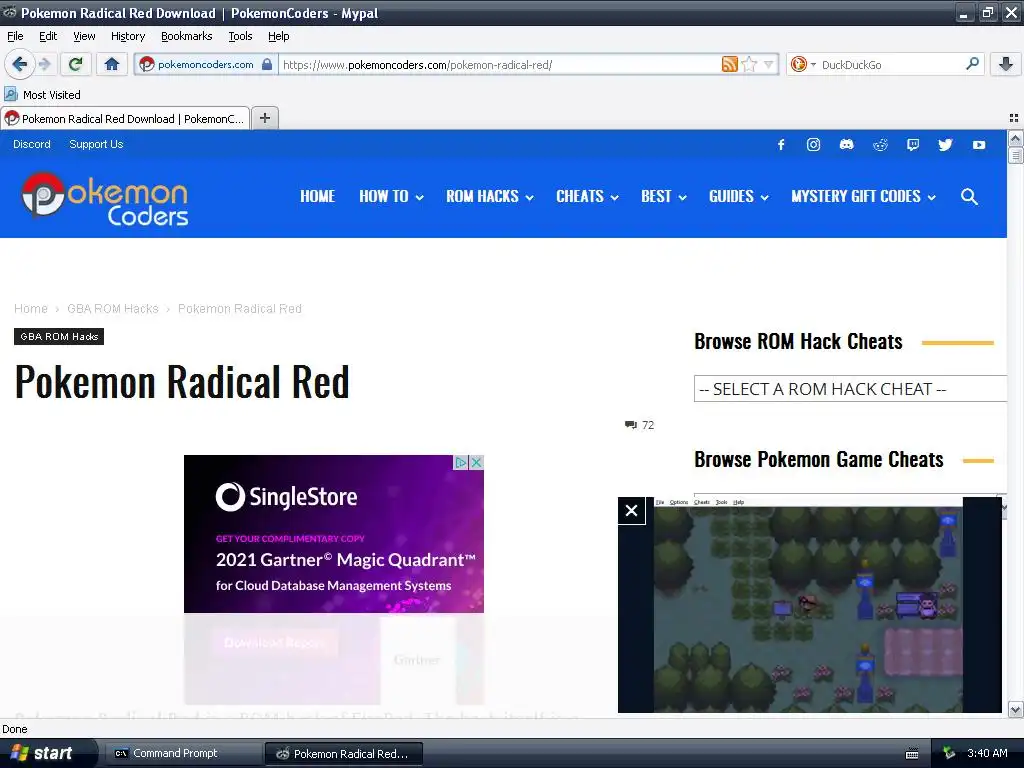
Task: Click in the DuckDuckGo search field
Action: click(891, 64)
